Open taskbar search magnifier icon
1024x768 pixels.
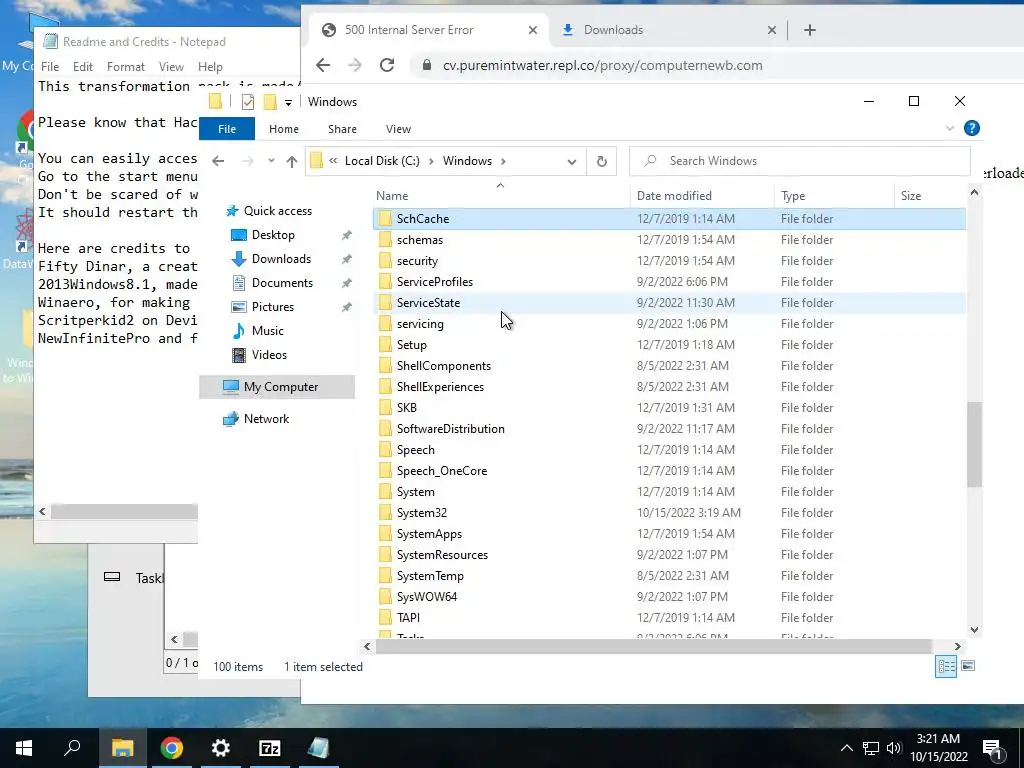click(x=72, y=748)
